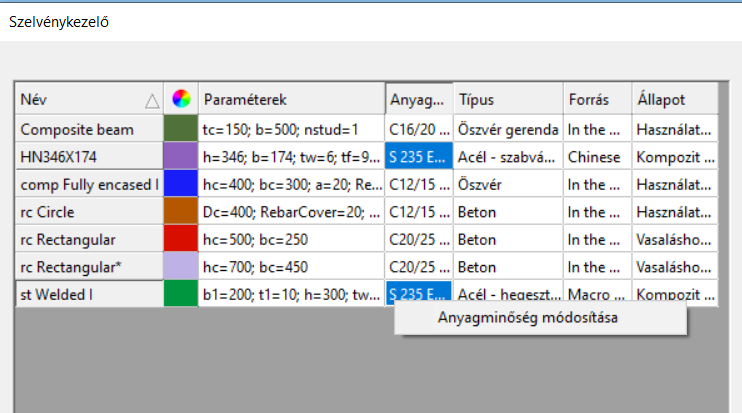Viewport: 742px width, 413px height.
Task: Select the st Welded I name cell
Action: tap(89, 294)
